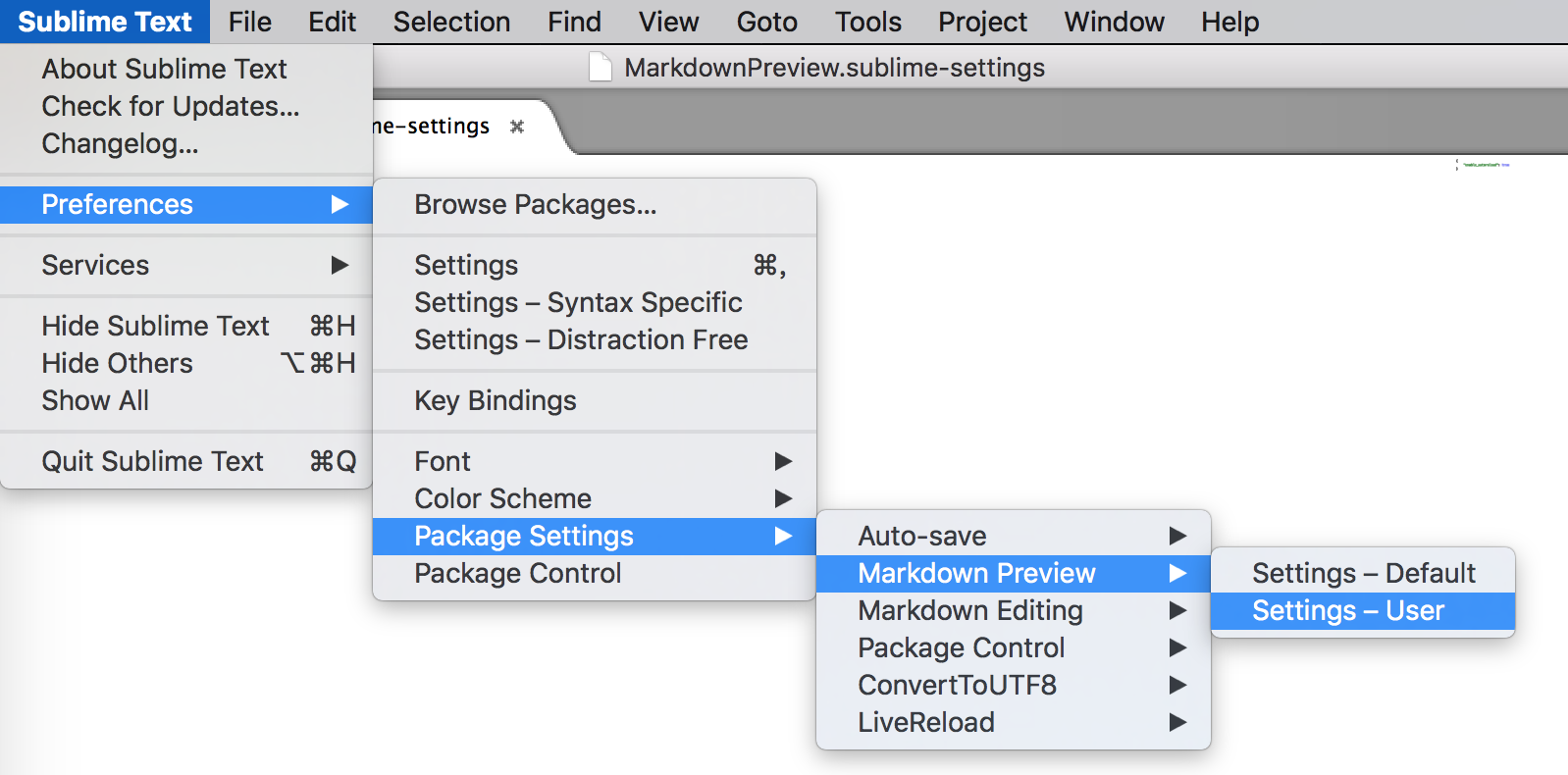Choose Browse Packages… from Preferences
1568x775 pixels.
535,204
